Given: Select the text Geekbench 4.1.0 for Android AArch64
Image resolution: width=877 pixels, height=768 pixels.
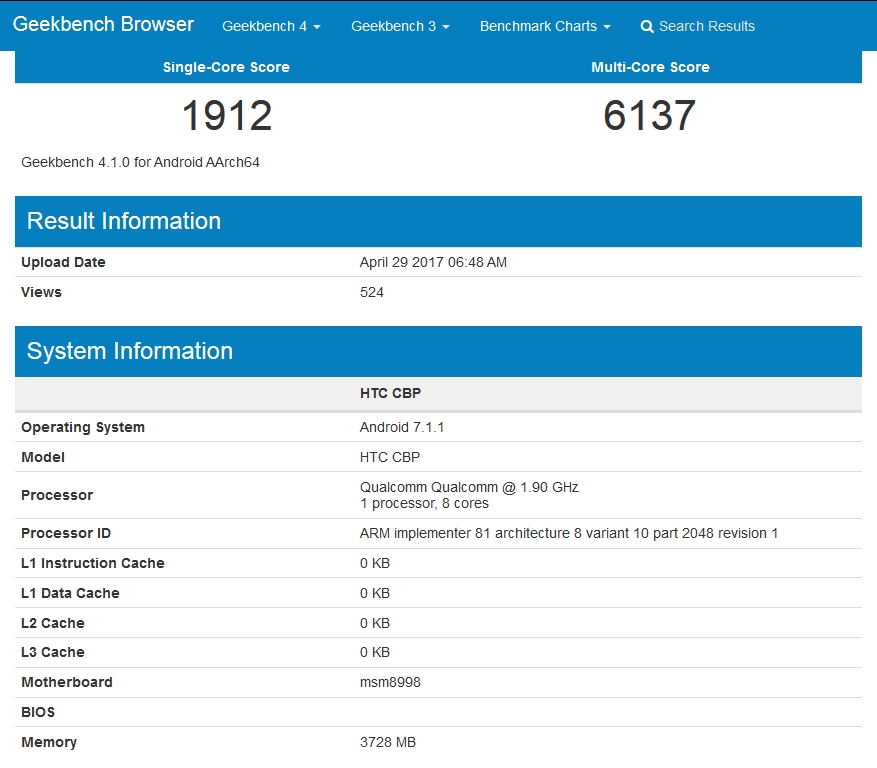Looking at the screenshot, I should (x=140, y=162).
